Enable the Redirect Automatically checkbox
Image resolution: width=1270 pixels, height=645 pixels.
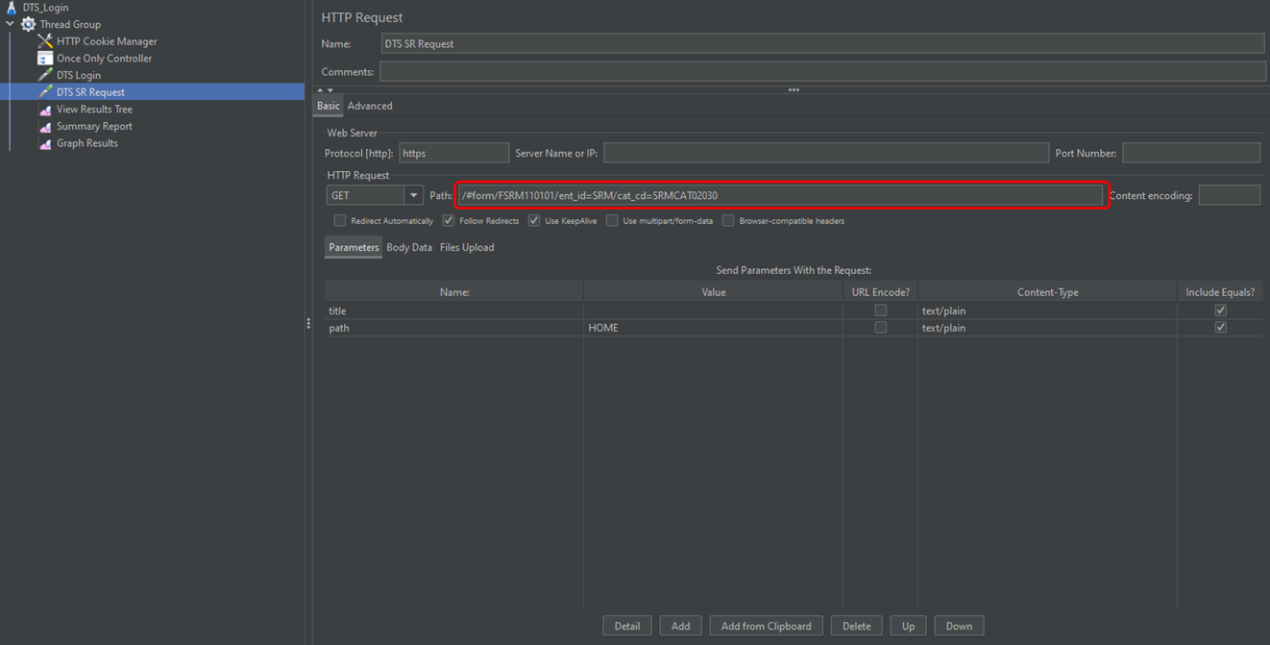(340, 221)
